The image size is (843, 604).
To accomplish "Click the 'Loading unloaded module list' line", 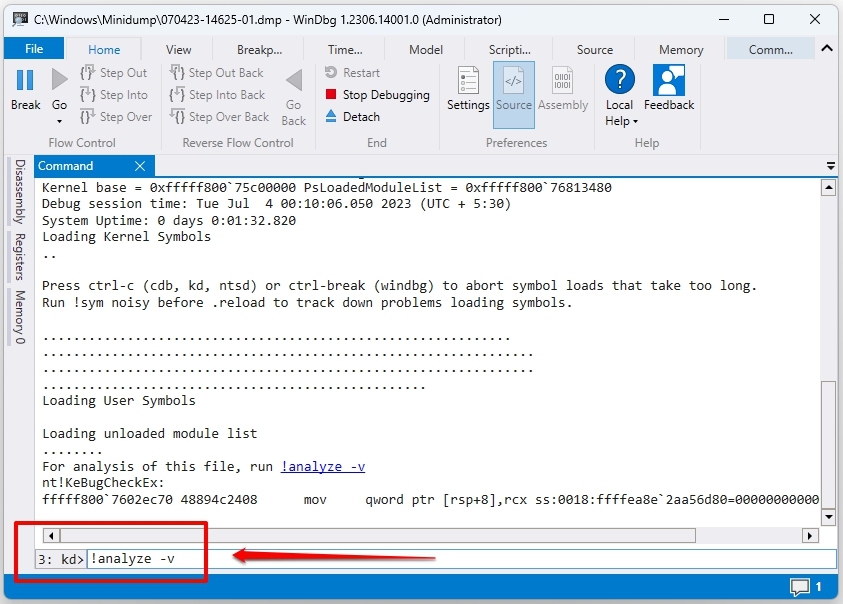I will pos(149,434).
